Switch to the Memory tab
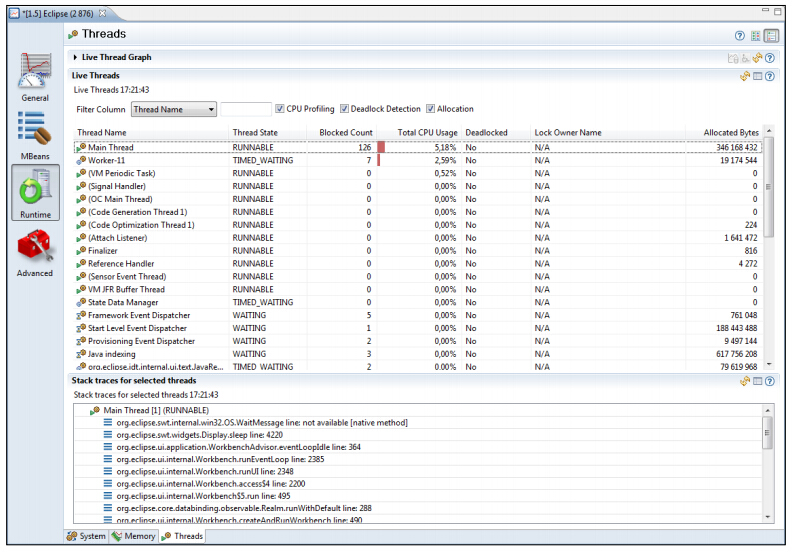Viewport: 796px width, 554px height. pos(134,536)
